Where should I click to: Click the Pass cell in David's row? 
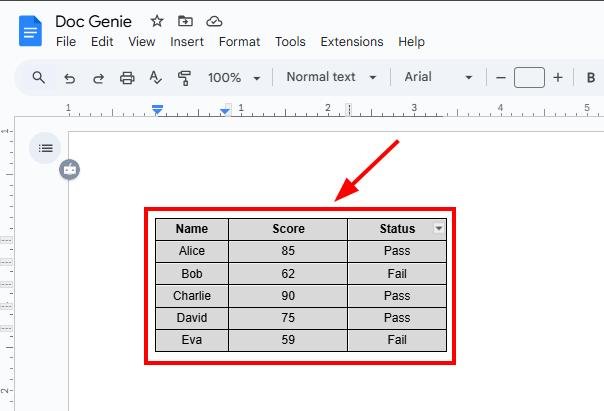click(397, 318)
